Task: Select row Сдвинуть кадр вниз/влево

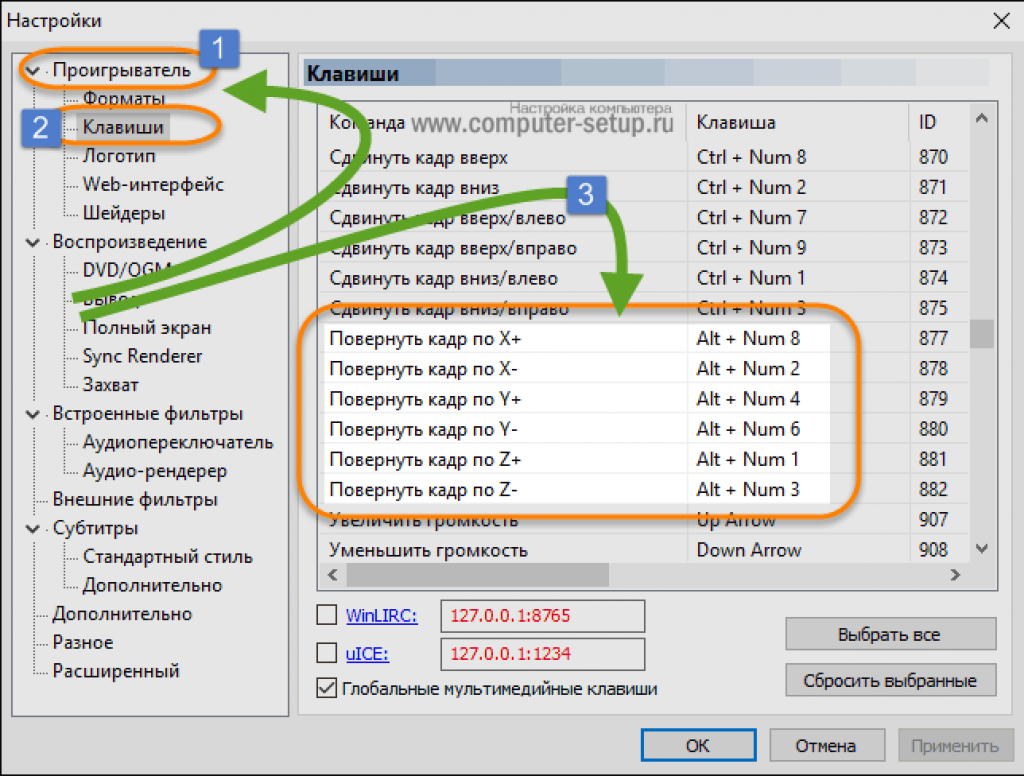Action: [643, 278]
